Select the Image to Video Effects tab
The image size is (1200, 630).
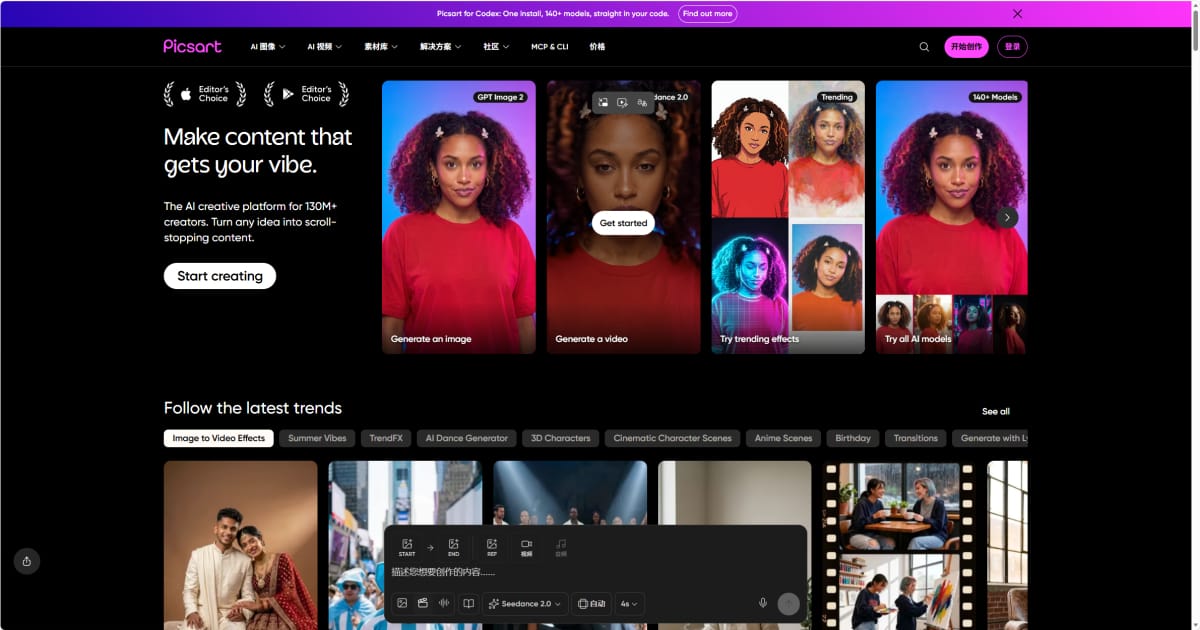pyautogui.click(x=219, y=438)
